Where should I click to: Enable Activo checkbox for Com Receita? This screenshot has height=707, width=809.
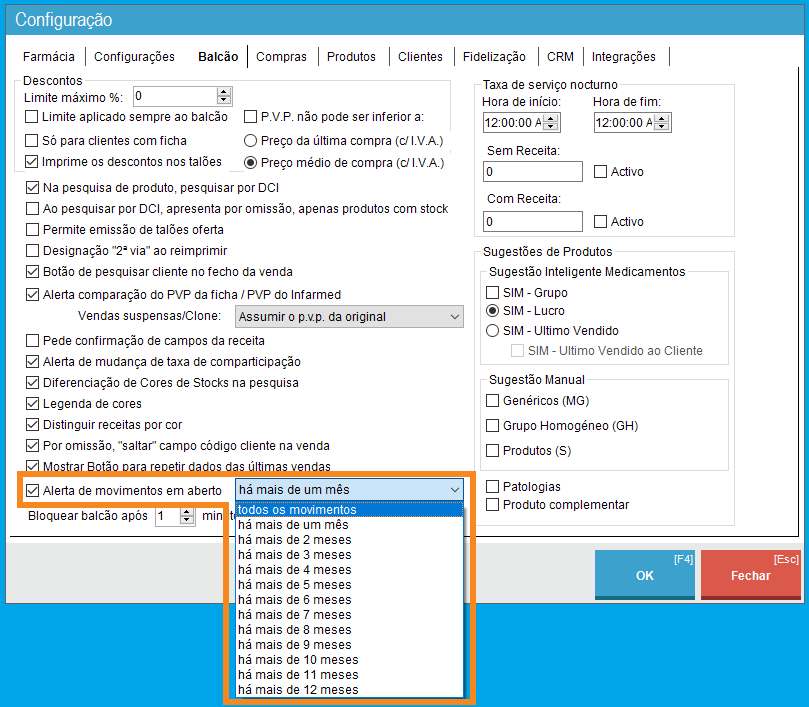pos(601,222)
